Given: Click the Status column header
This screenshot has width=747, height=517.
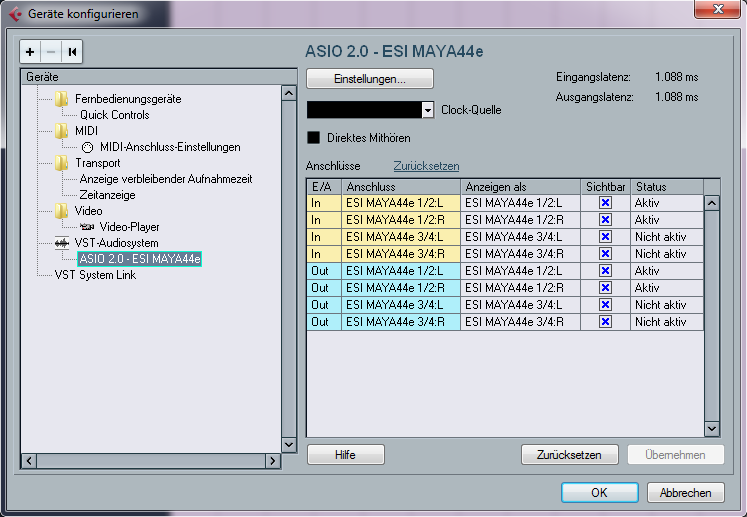Looking at the screenshot, I should coord(667,187).
